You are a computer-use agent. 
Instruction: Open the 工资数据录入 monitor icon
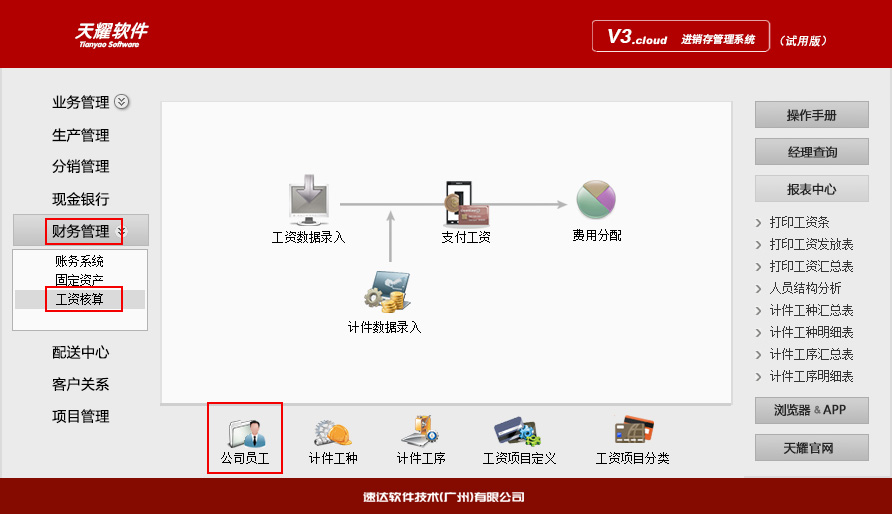(x=308, y=200)
